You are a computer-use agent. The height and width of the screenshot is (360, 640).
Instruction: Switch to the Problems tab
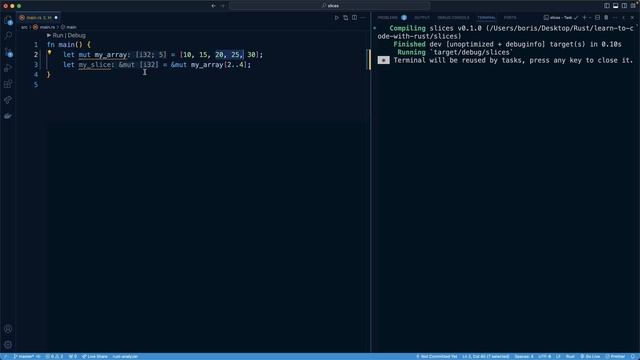pos(387,18)
